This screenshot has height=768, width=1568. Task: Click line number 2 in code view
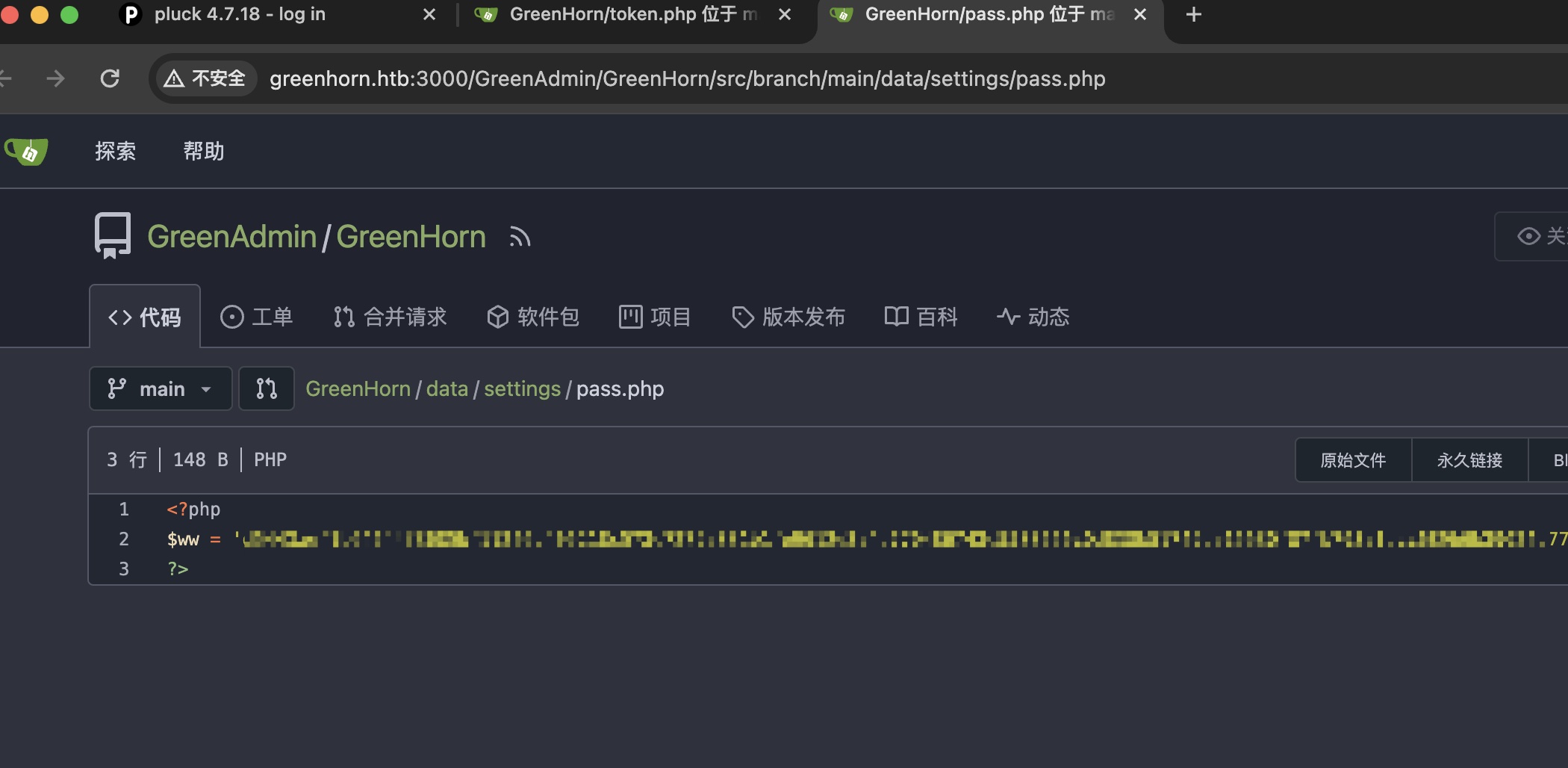coord(124,539)
